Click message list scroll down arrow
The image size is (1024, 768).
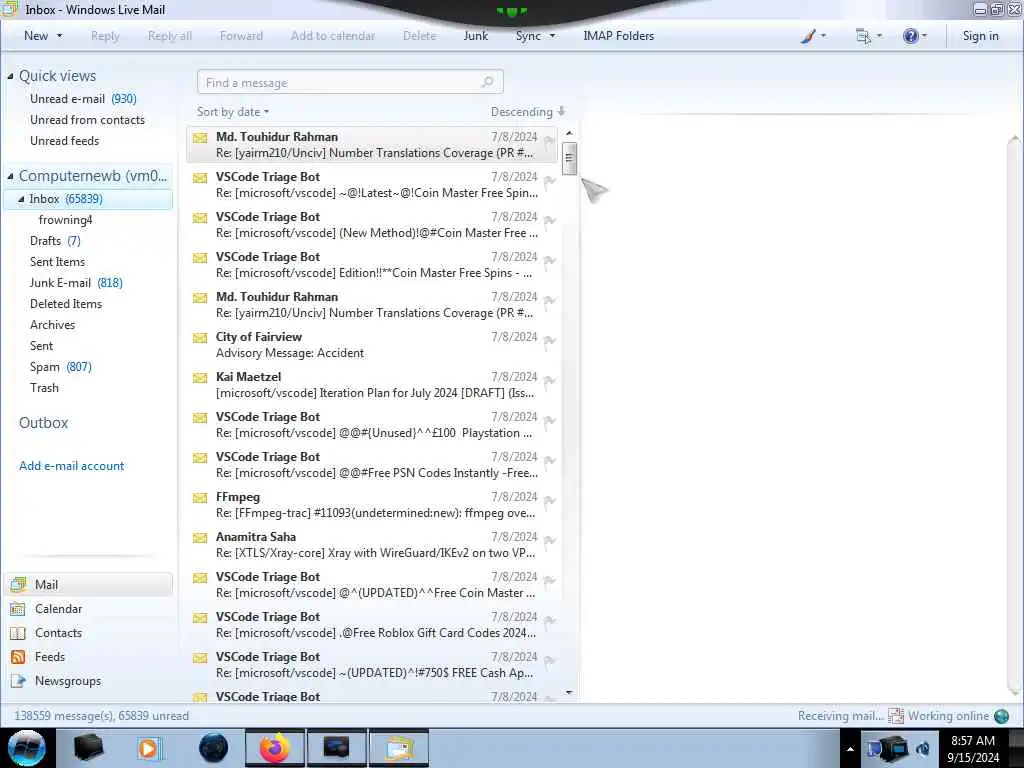click(569, 692)
